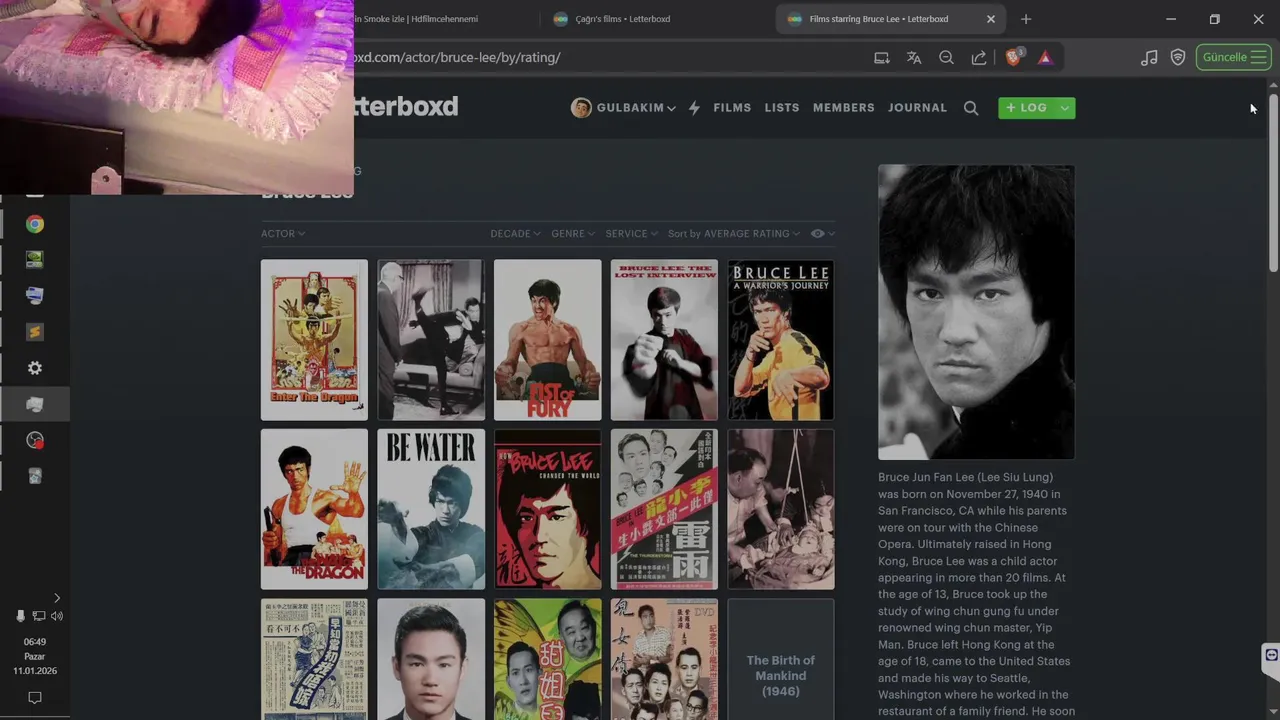The image size is (1280, 720).
Task: Open FILMS in Letterboxd navigation
Action: tap(732, 108)
